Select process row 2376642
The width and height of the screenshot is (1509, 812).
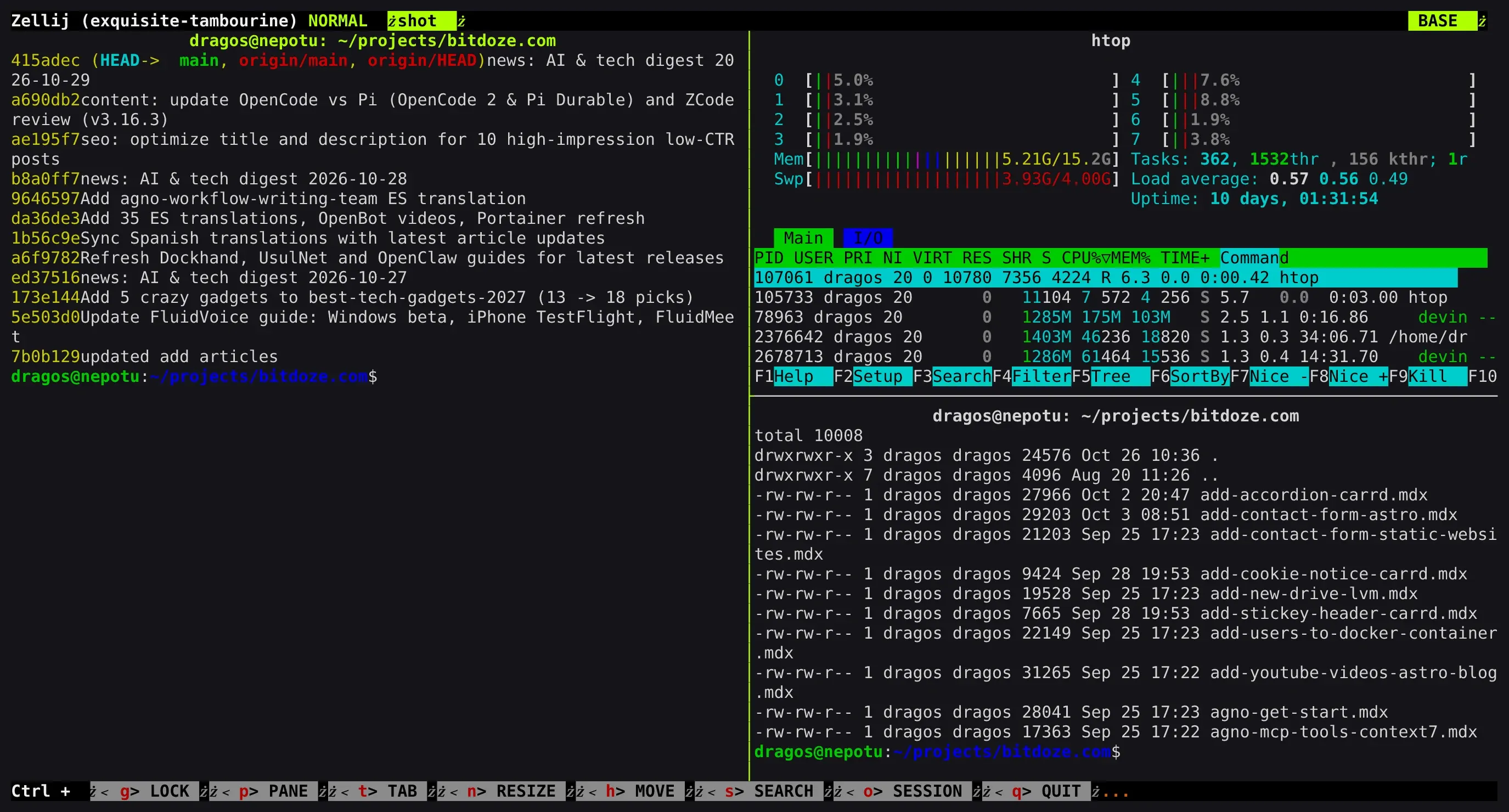click(1111, 337)
